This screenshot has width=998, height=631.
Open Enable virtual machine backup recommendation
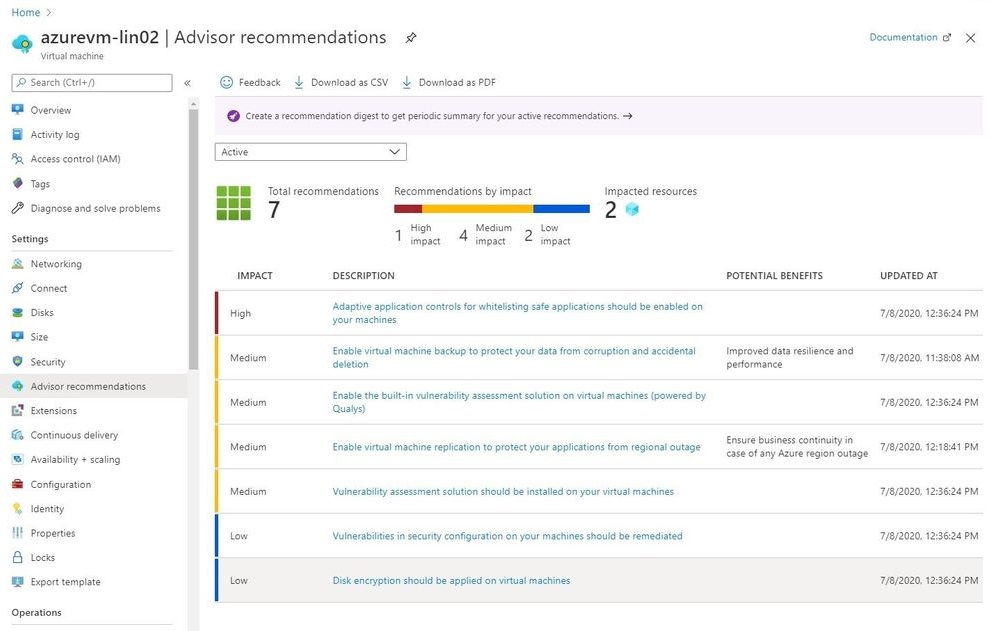pyautogui.click(x=514, y=357)
